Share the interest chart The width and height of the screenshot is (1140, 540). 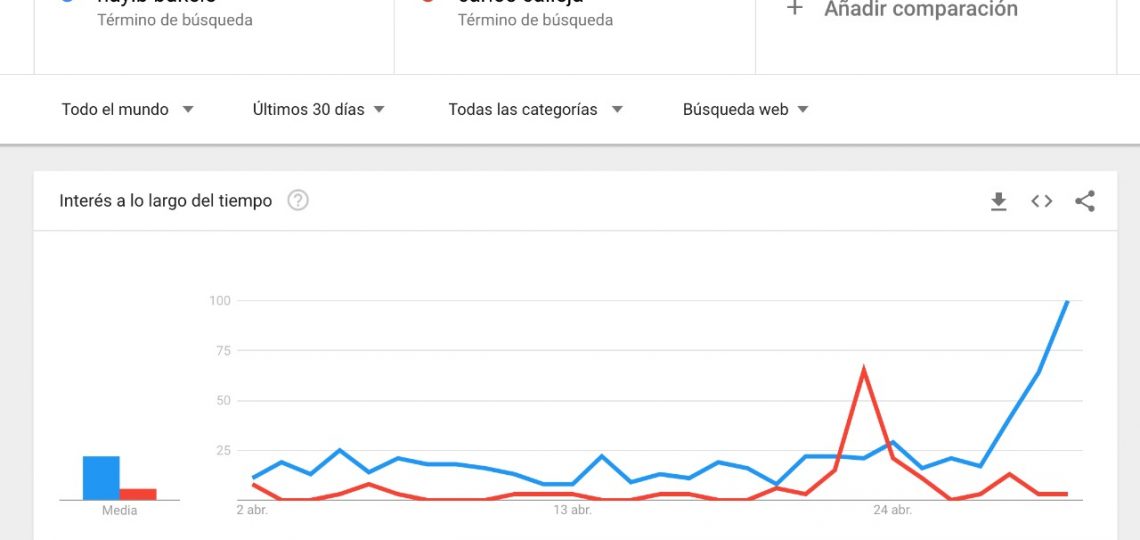pos(1085,201)
